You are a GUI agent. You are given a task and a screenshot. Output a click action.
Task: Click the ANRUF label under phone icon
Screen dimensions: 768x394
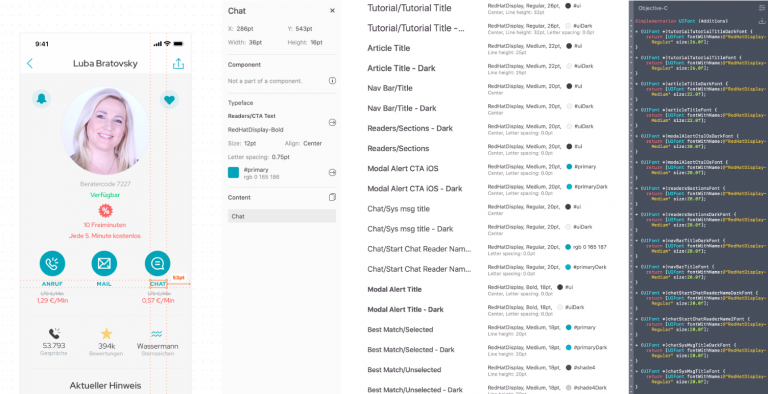pos(52,284)
